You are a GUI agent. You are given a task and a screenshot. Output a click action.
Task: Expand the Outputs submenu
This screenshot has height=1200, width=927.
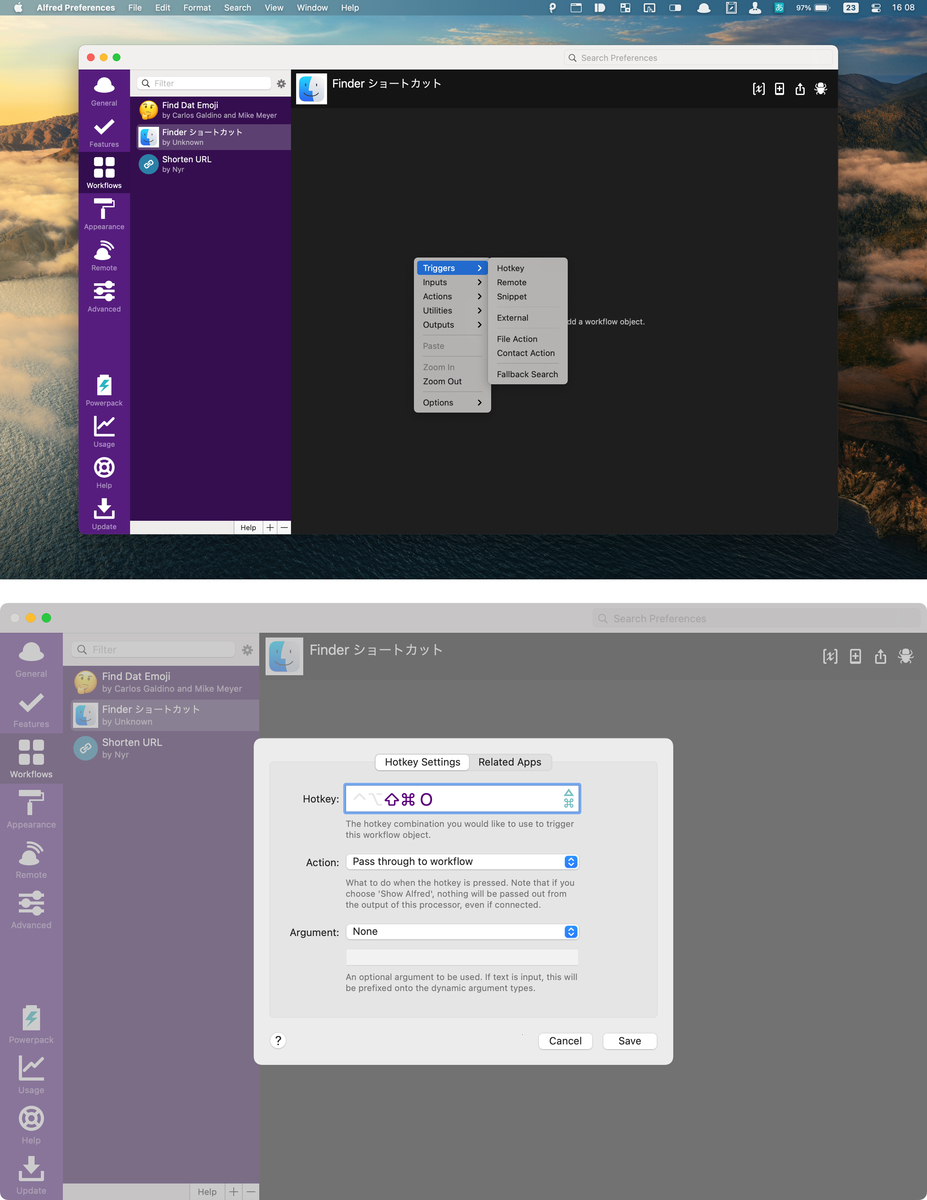click(x=452, y=325)
